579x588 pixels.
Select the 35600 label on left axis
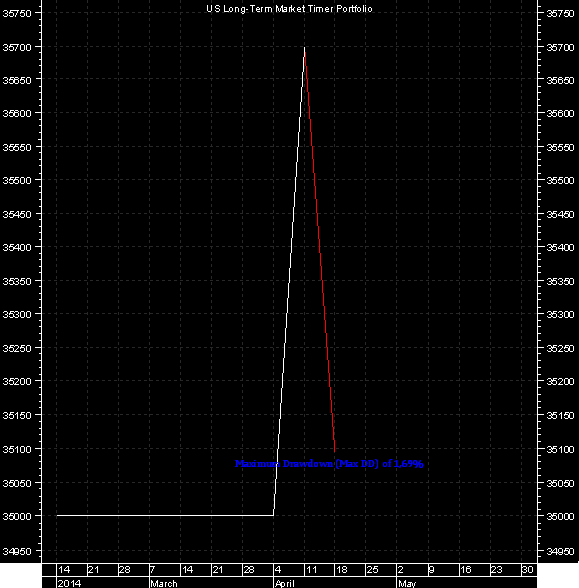17,113
